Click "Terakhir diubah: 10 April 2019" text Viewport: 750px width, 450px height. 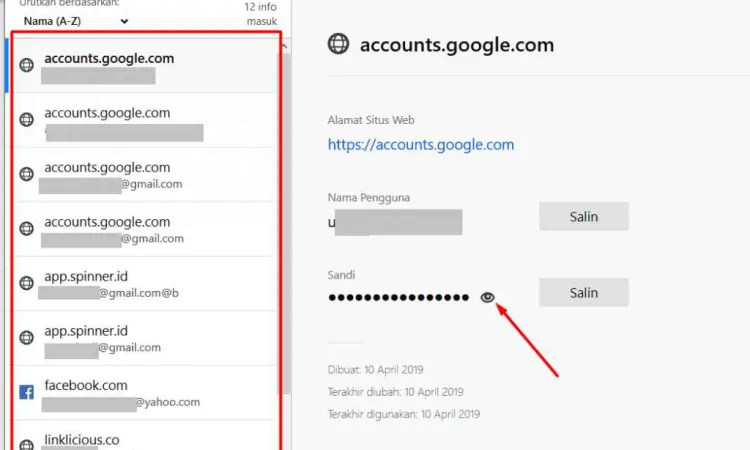(396, 392)
